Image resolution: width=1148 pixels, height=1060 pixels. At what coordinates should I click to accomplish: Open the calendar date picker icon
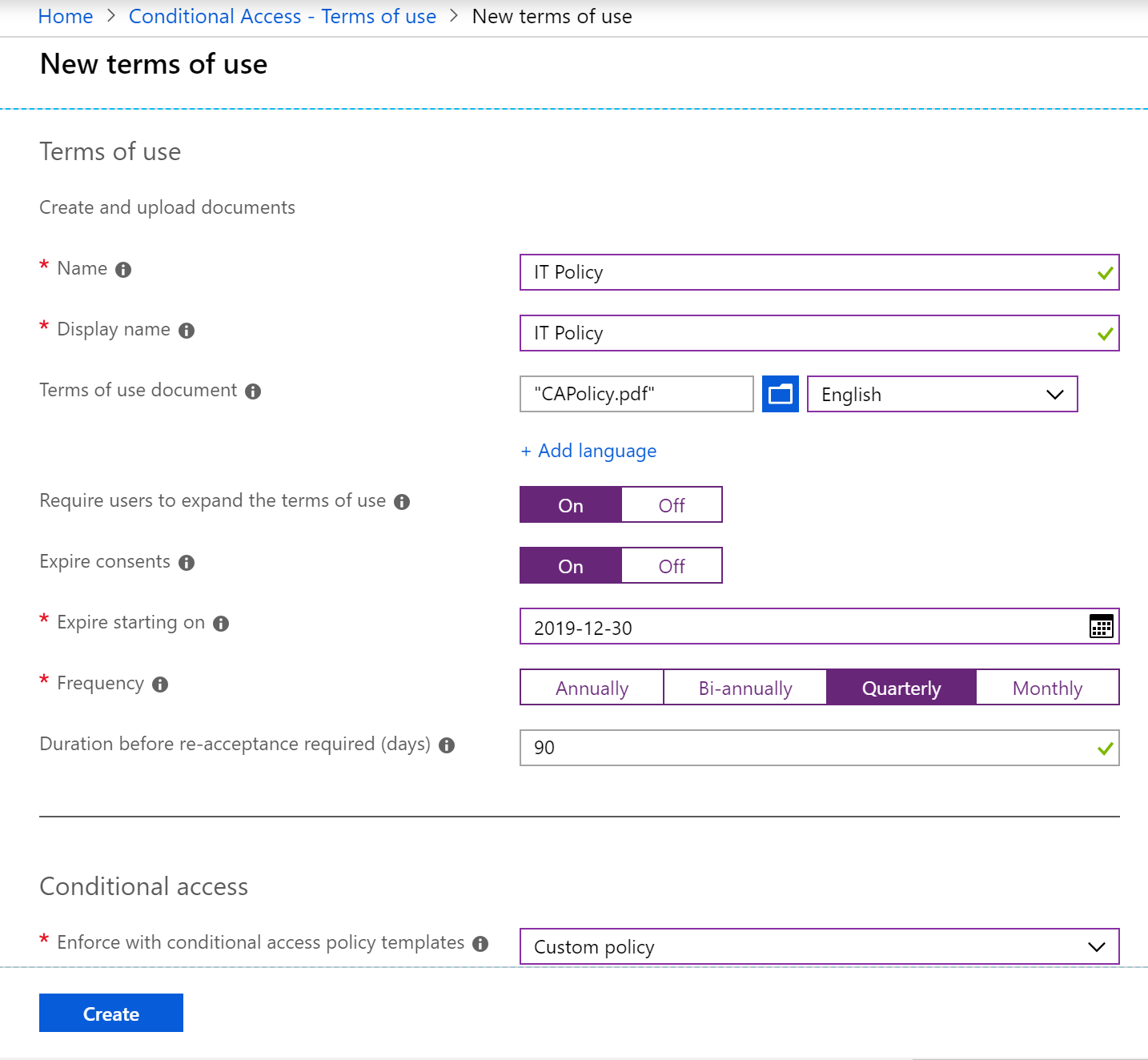point(1101,626)
